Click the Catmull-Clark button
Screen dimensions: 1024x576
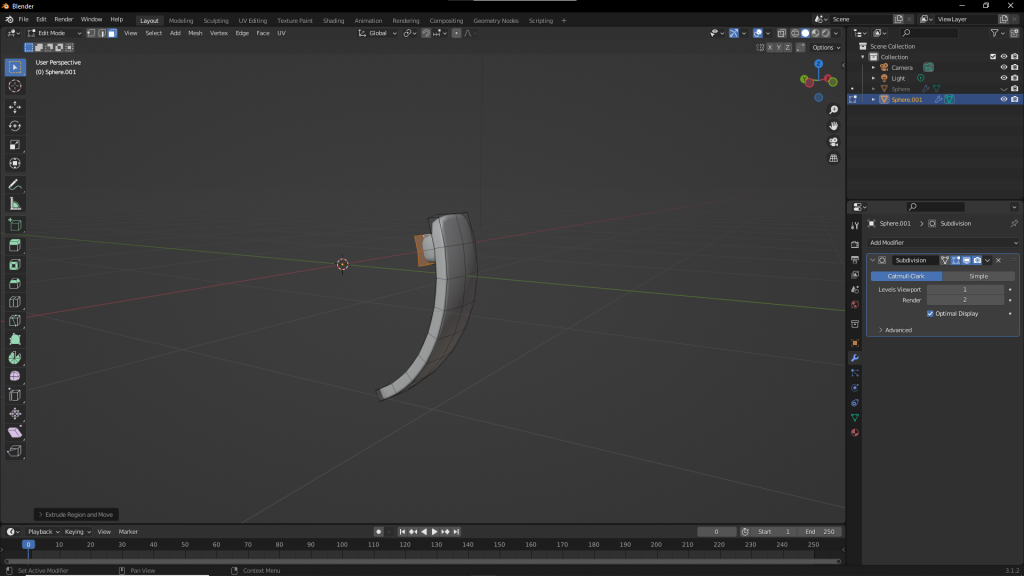pos(905,276)
